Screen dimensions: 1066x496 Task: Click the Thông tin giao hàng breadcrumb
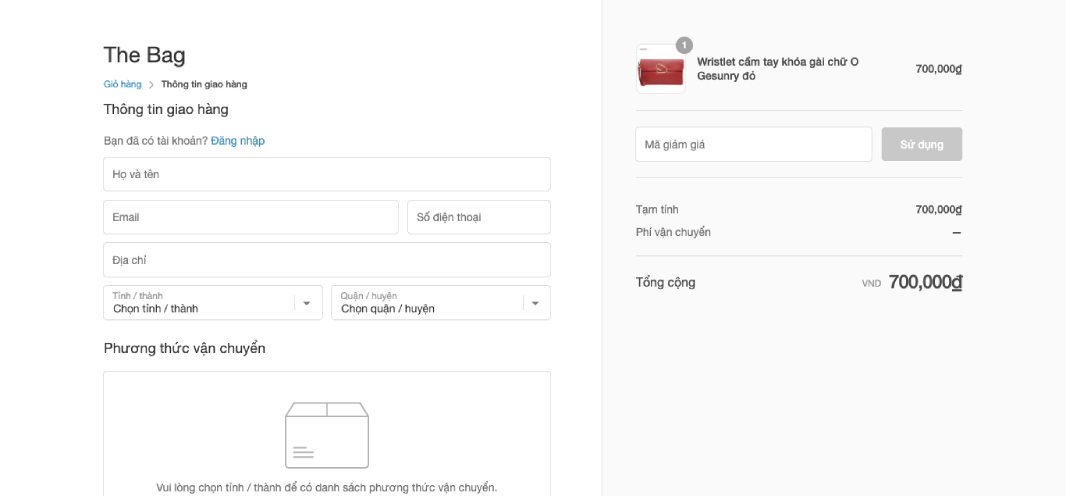[x=204, y=84]
